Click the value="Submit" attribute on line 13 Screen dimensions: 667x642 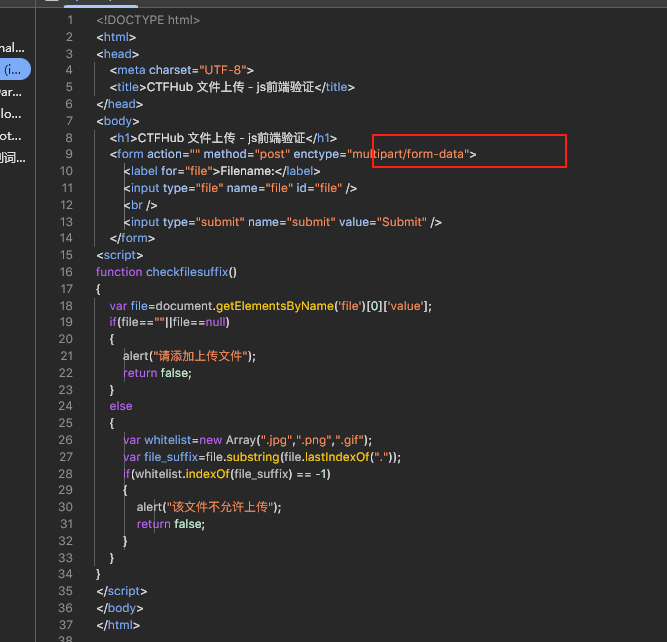click(x=383, y=222)
